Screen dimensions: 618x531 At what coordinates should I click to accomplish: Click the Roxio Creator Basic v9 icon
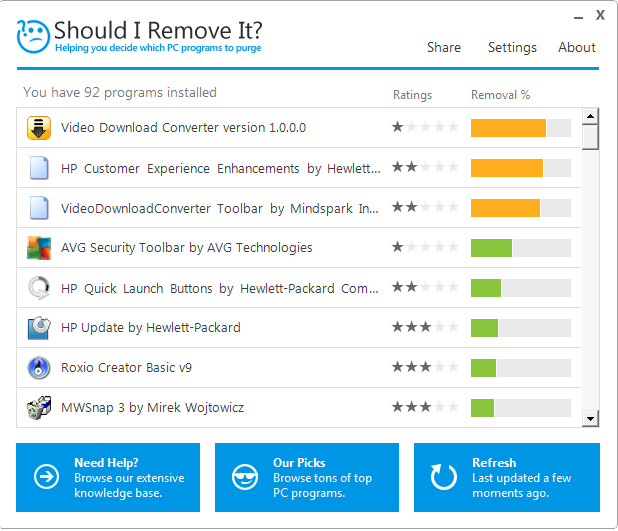[39, 368]
